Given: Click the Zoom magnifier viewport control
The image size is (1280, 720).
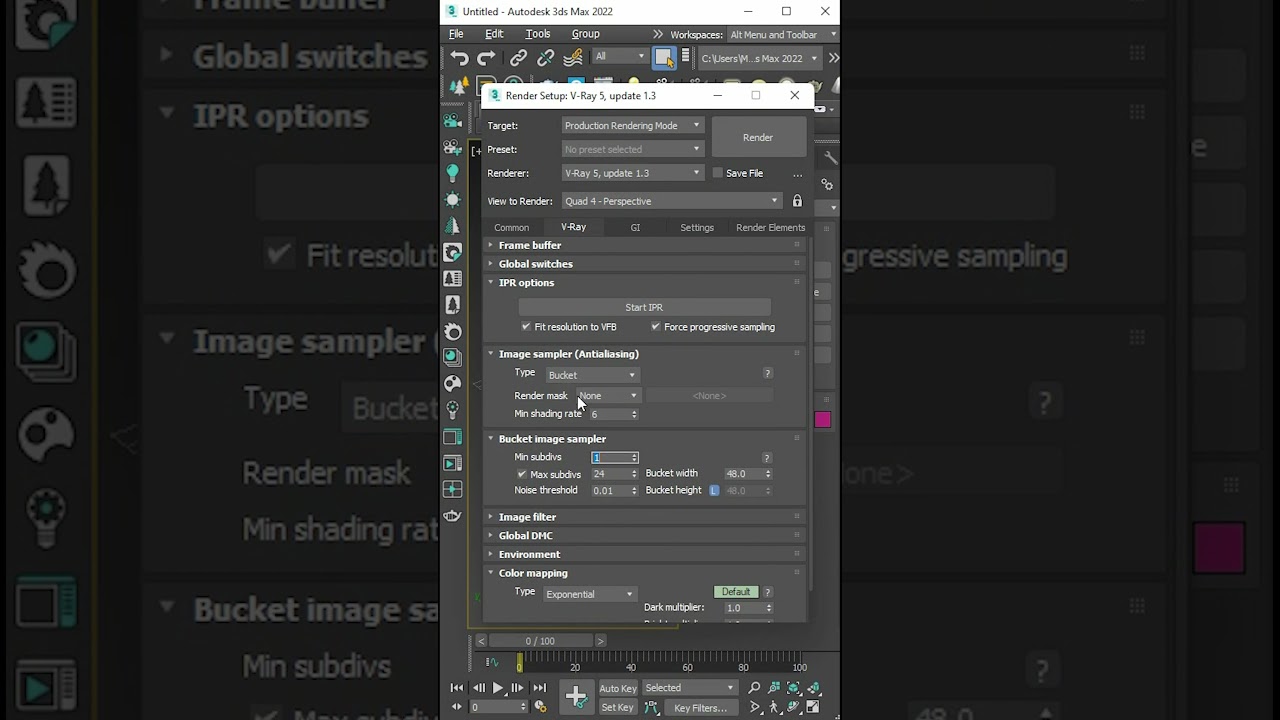Looking at the screenshot, I should tap(754, 688).
